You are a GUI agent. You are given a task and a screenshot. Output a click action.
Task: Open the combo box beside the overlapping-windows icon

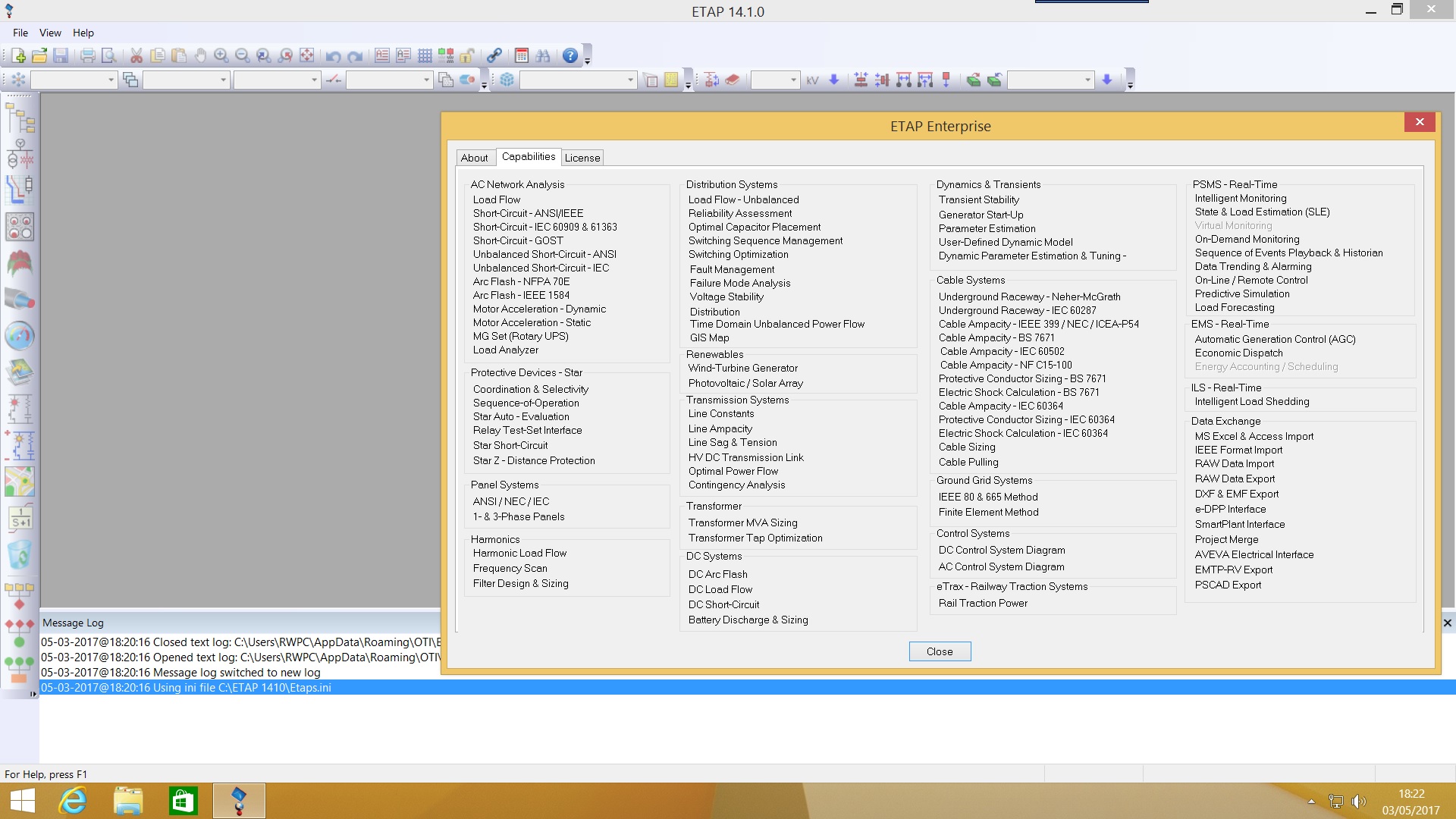coord(186,80)
